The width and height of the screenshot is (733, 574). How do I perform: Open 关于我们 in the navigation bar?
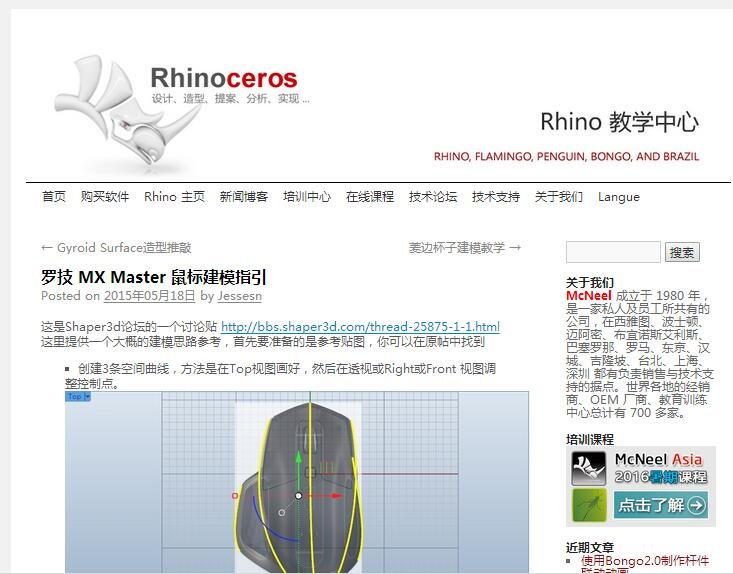(x=559, y=197)
